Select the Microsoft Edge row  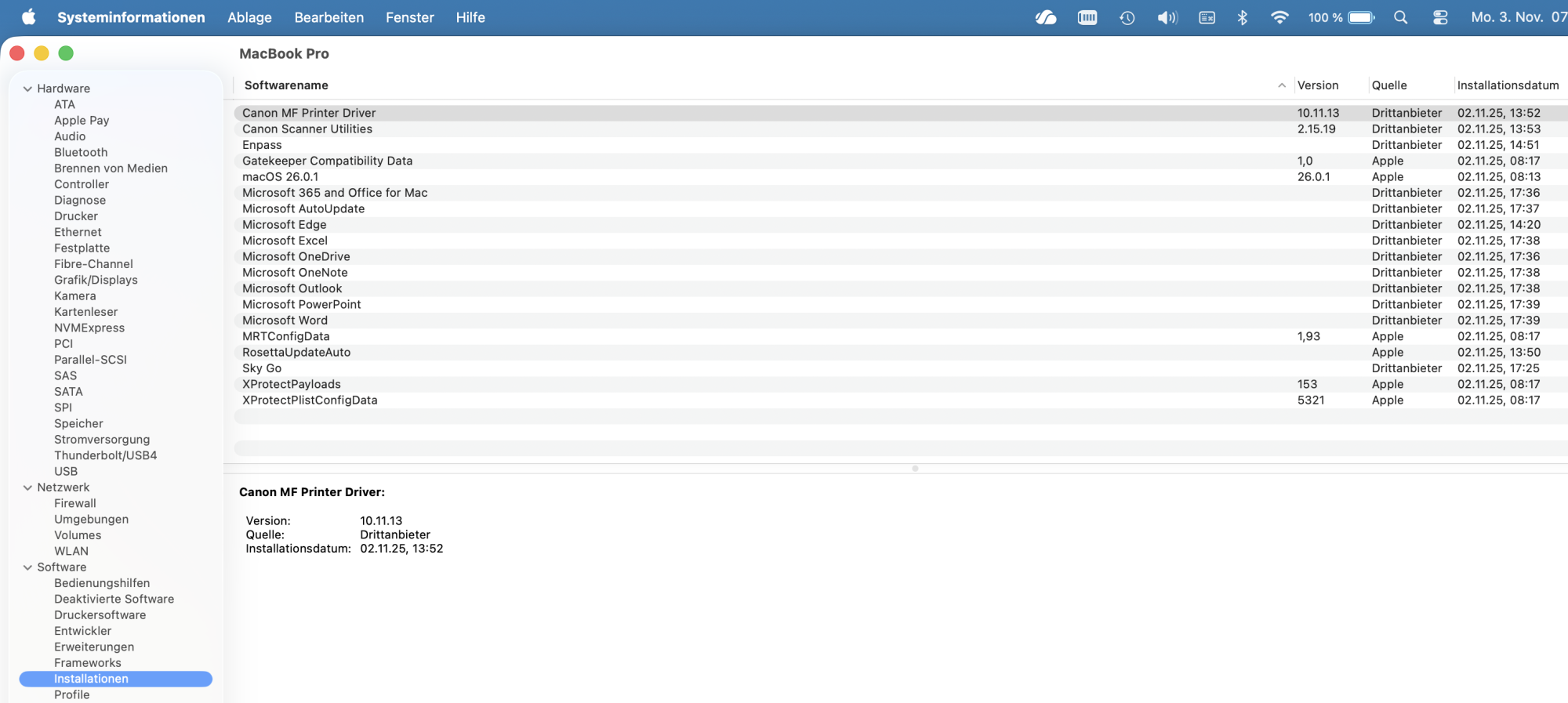point(900,224)
